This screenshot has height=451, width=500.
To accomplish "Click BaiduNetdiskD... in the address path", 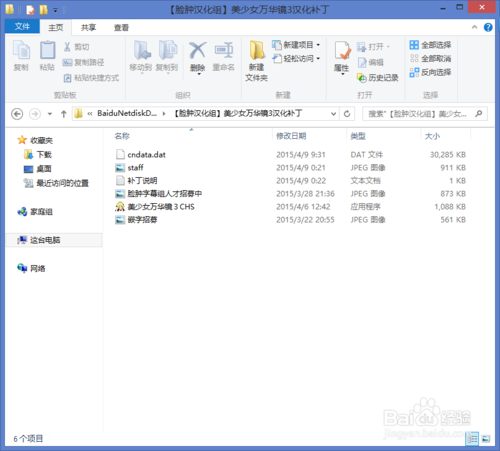I will (x=127, y=113).
